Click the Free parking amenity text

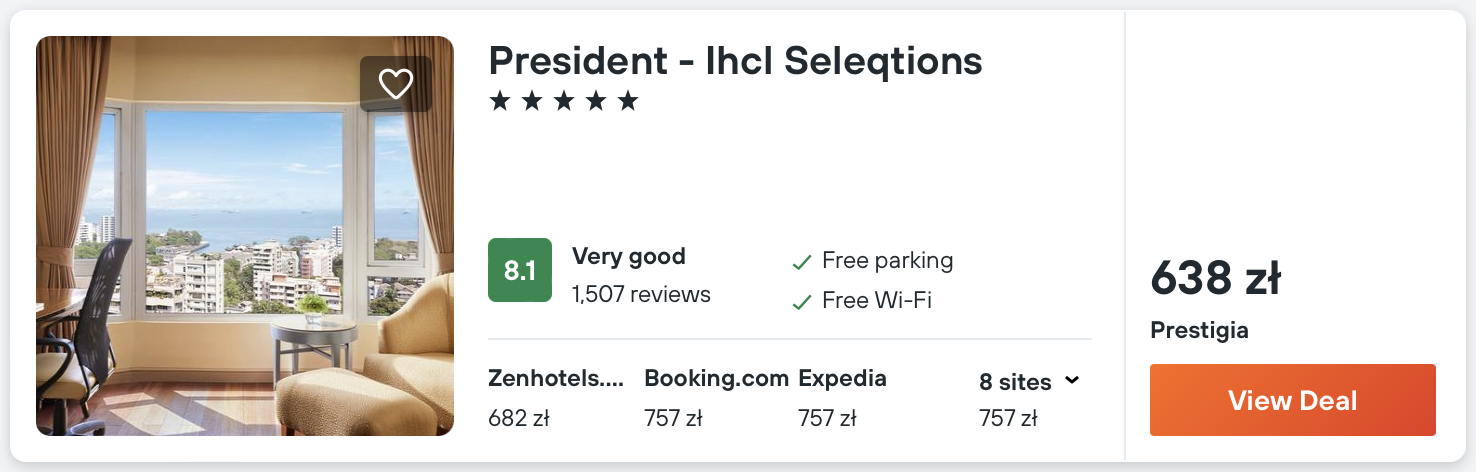point(887,261)
